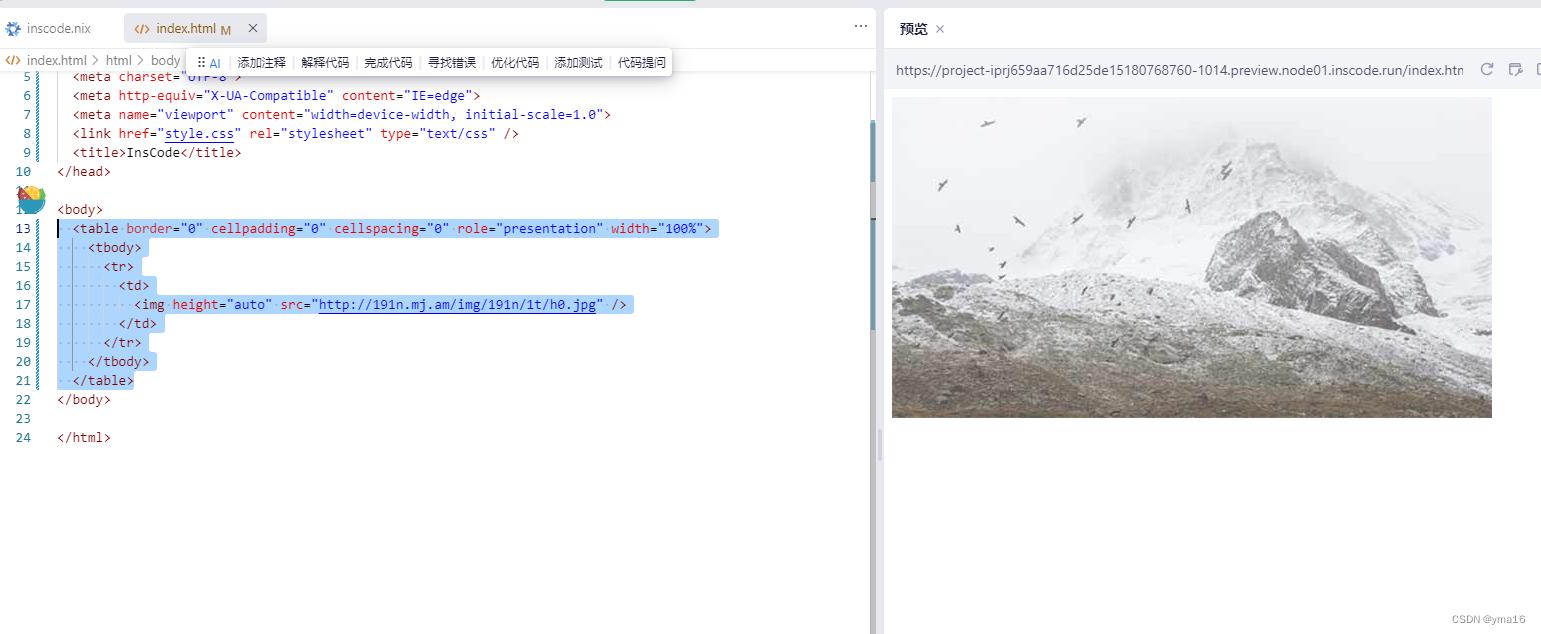1541x634 pixels.
Task: Click 寻找错误 to find bugs
Action: [x=452, y=62]
